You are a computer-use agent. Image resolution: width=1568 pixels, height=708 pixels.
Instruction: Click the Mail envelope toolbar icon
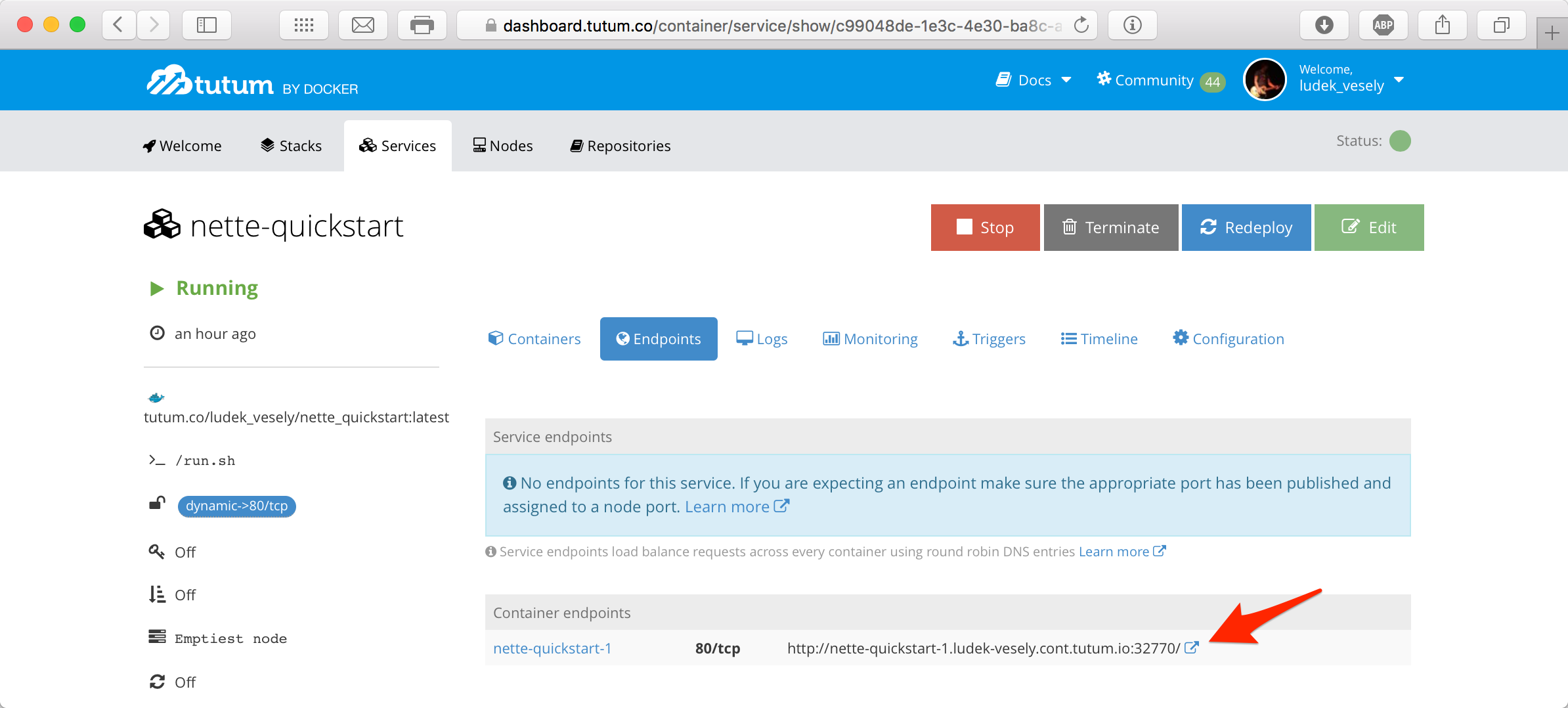[363, 25]
